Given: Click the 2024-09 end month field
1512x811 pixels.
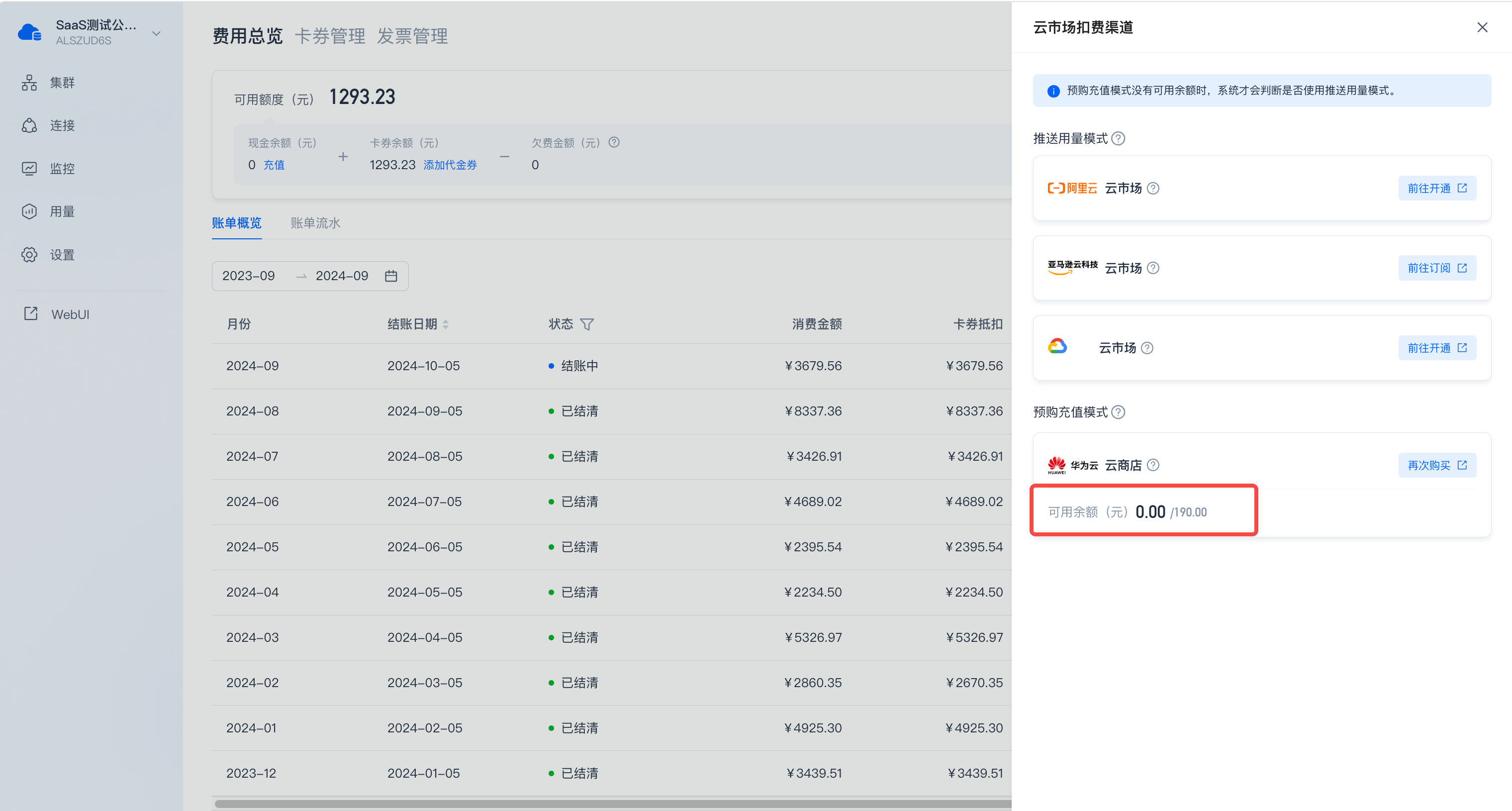Looking at the screenshot, I should point(342,276).
